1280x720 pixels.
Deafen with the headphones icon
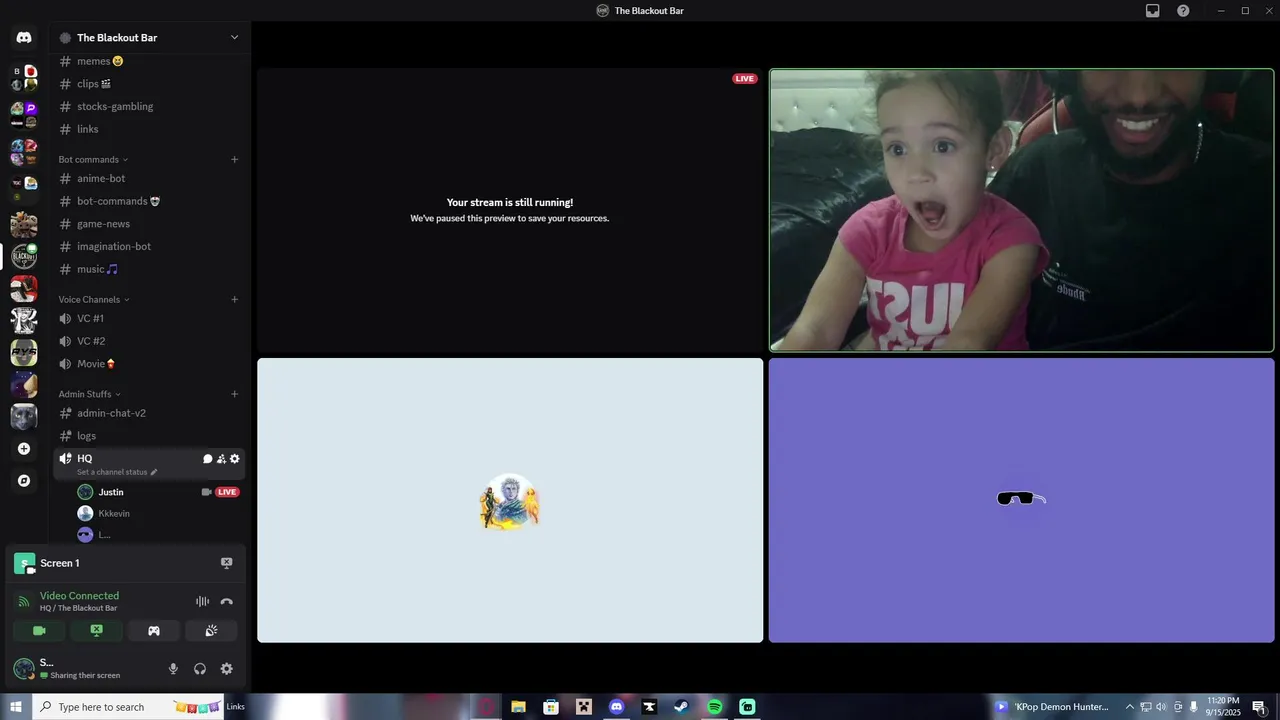(x=200, y=669)
